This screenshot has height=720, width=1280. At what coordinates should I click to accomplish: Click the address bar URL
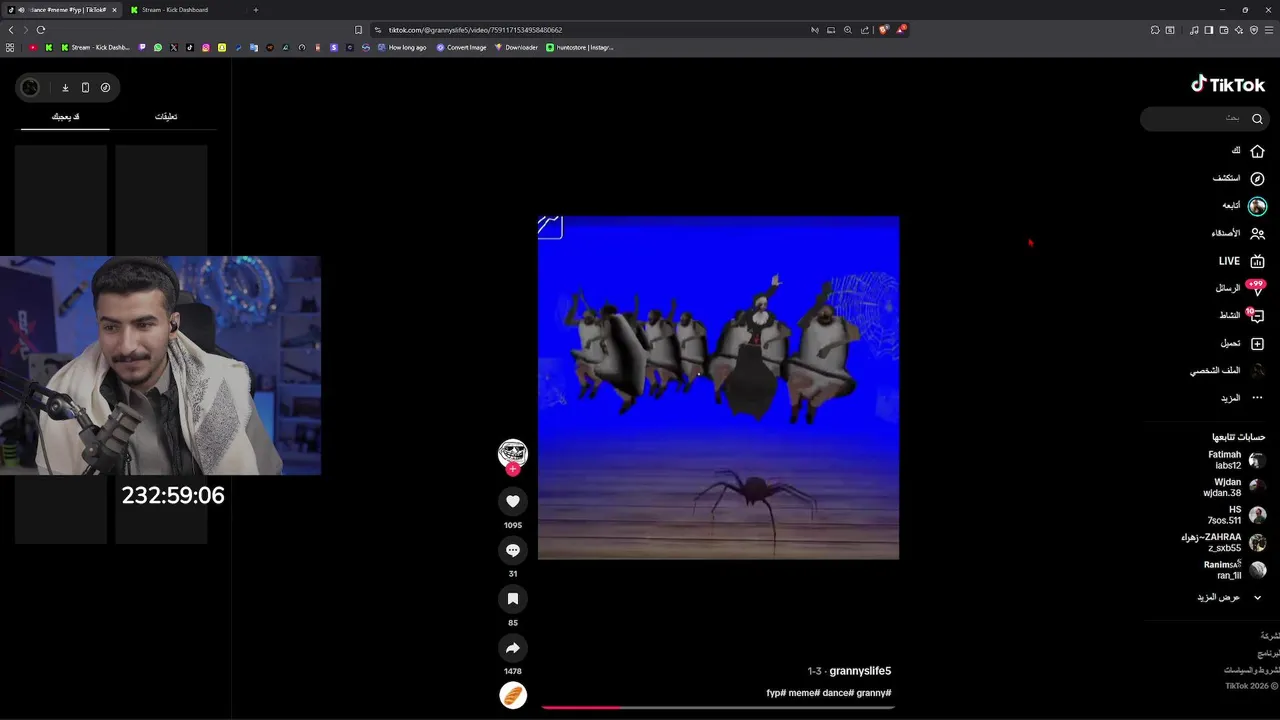click(475, 30)
